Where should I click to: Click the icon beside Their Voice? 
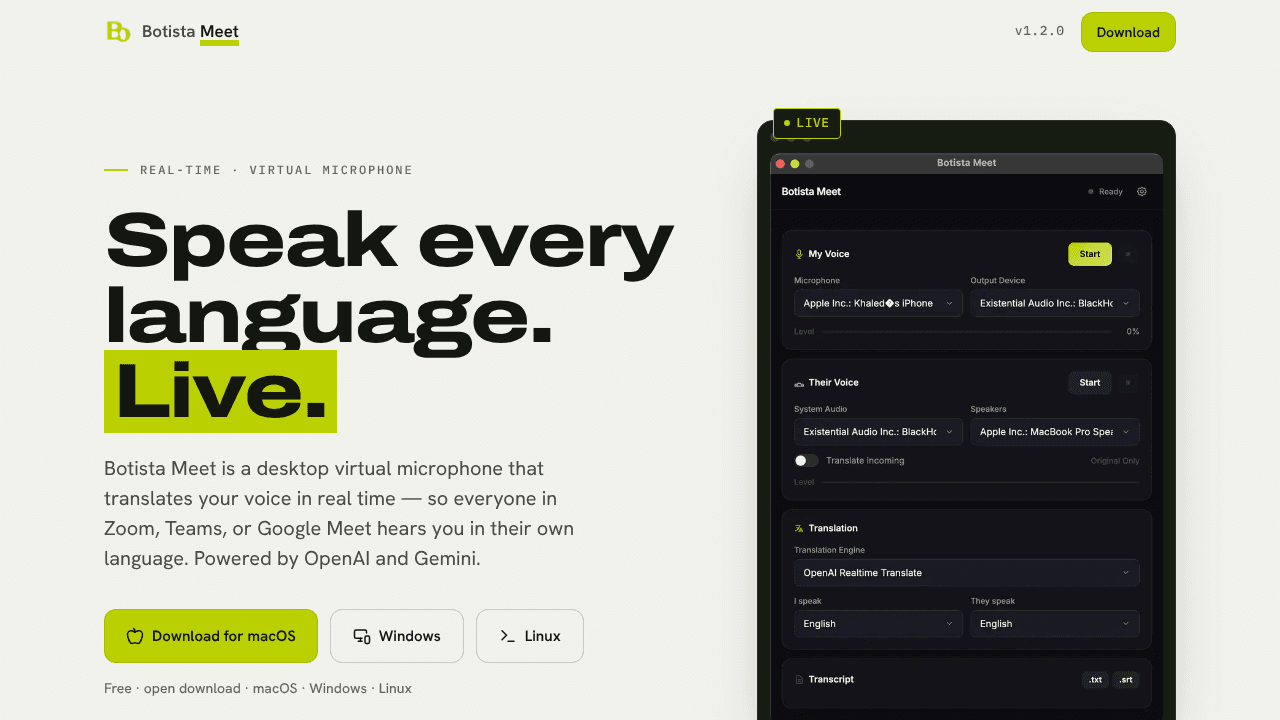[x=799, y=383]
